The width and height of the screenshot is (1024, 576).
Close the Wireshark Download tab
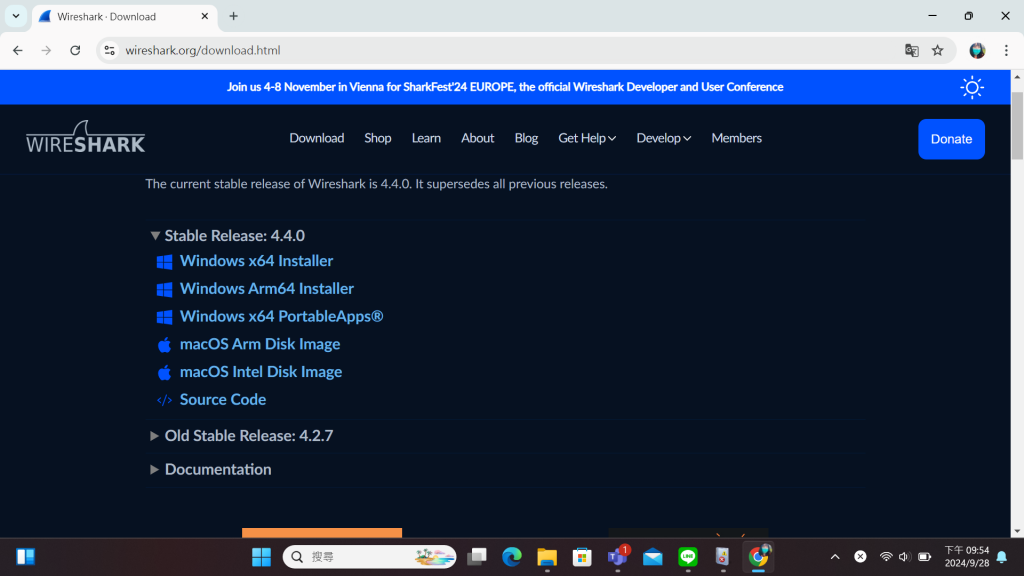[x=204, y=16]
